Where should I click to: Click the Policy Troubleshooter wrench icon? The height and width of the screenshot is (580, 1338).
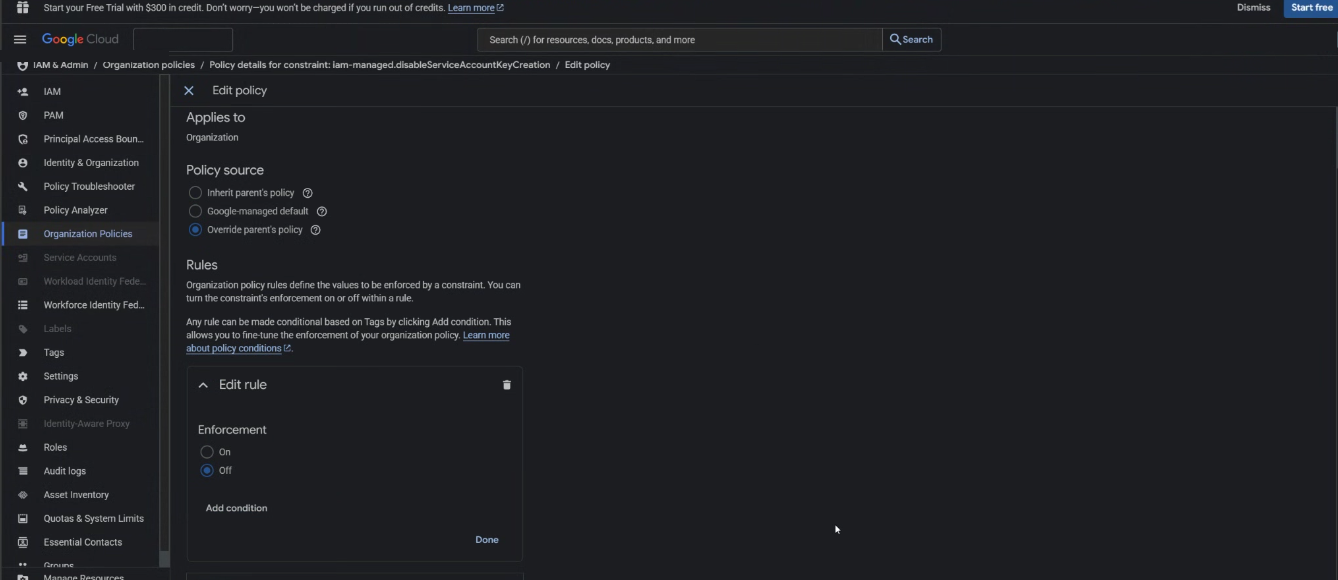(23, 186)
